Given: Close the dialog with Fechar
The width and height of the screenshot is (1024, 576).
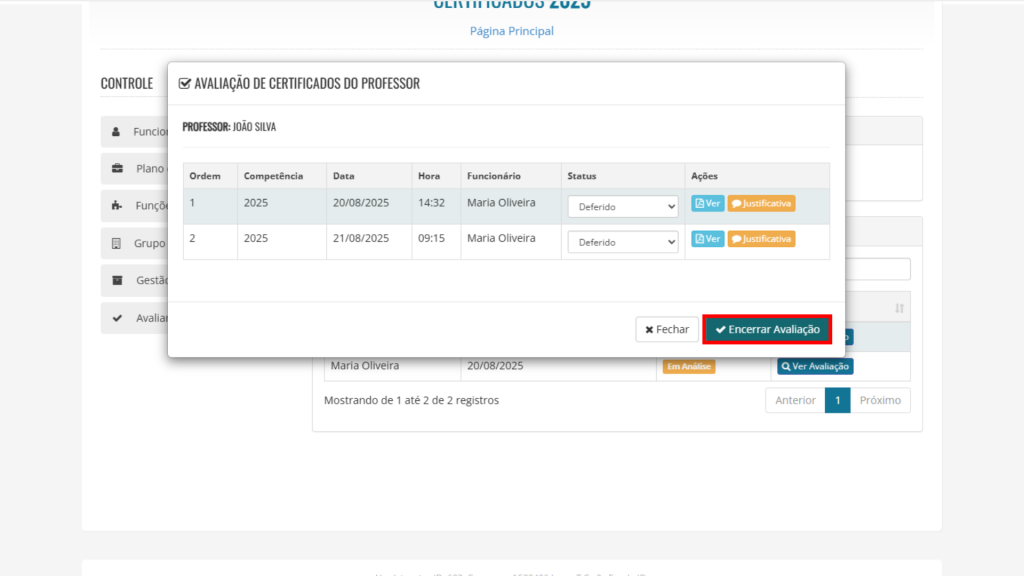Looking at the screenshot, I should click(667, 329).
